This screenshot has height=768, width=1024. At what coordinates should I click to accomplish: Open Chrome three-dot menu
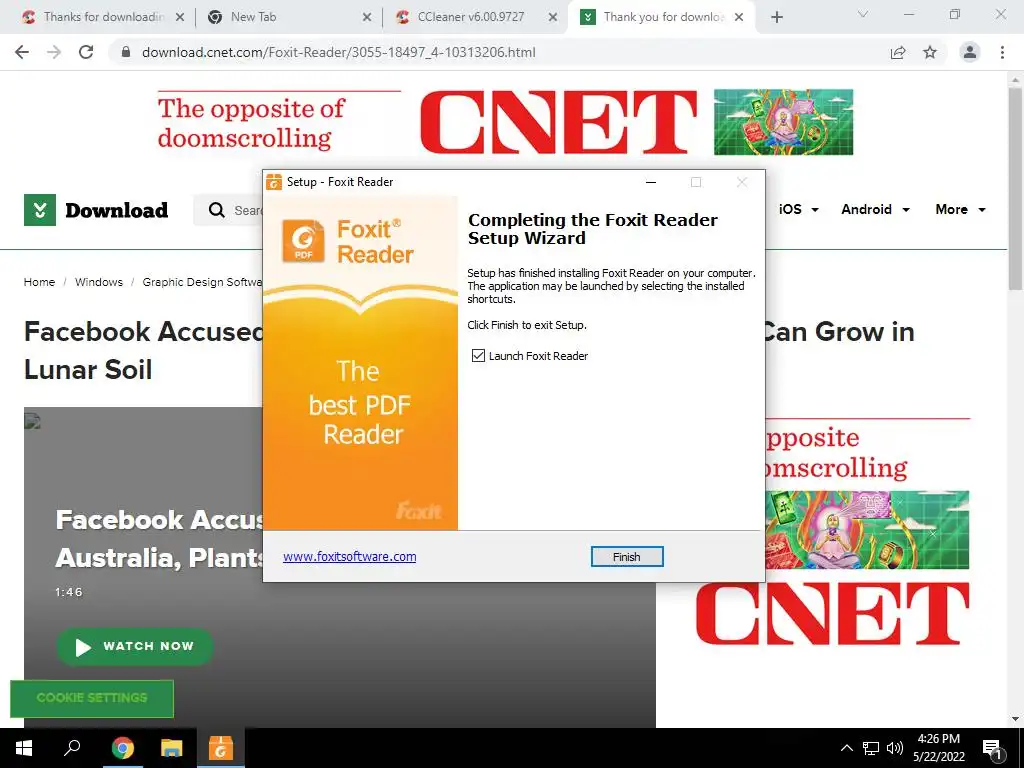tap(1002, 52)
